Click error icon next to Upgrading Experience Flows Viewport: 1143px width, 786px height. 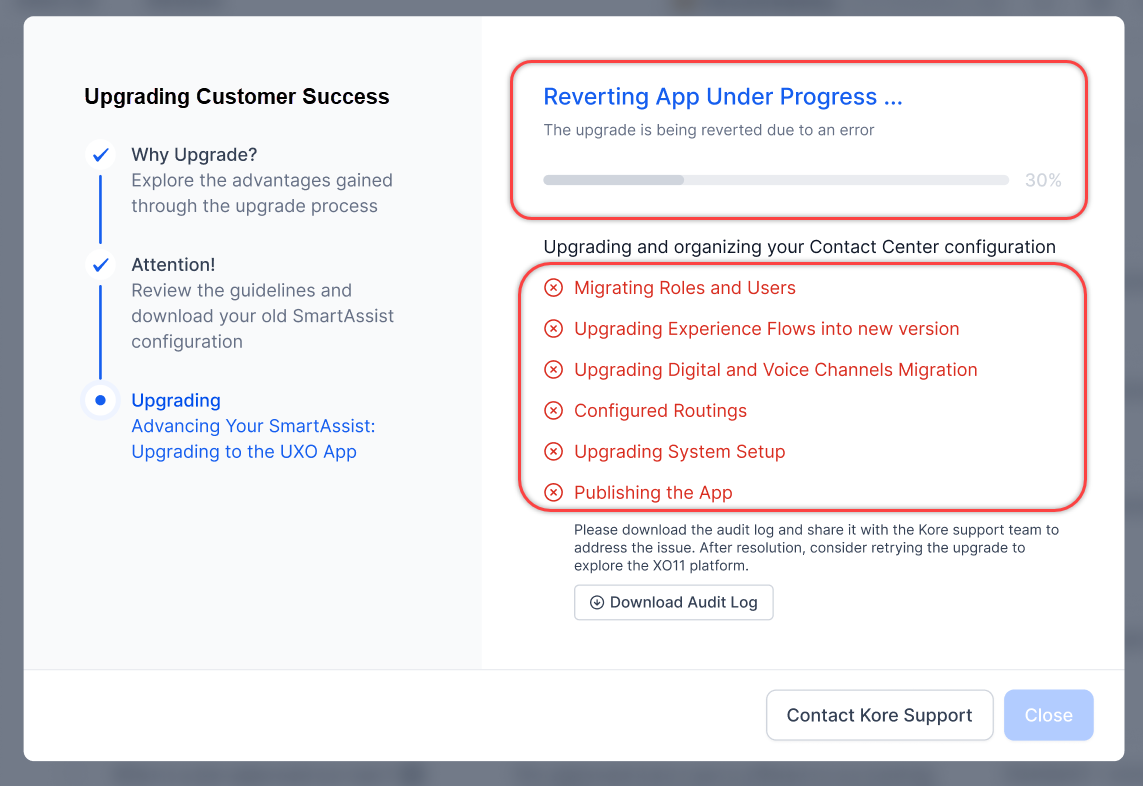pyautogui.click(x=553, y=329)
